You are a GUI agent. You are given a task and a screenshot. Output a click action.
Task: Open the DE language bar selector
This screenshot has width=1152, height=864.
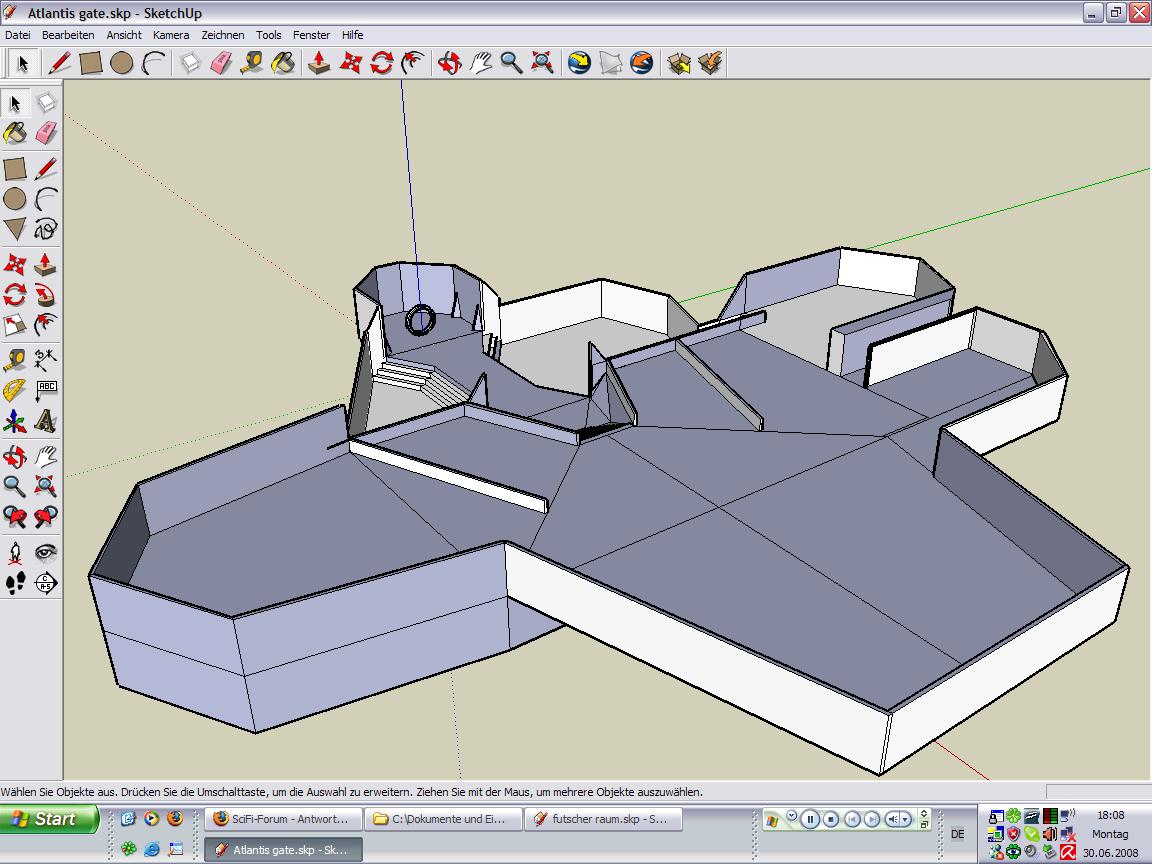point(957,834)
